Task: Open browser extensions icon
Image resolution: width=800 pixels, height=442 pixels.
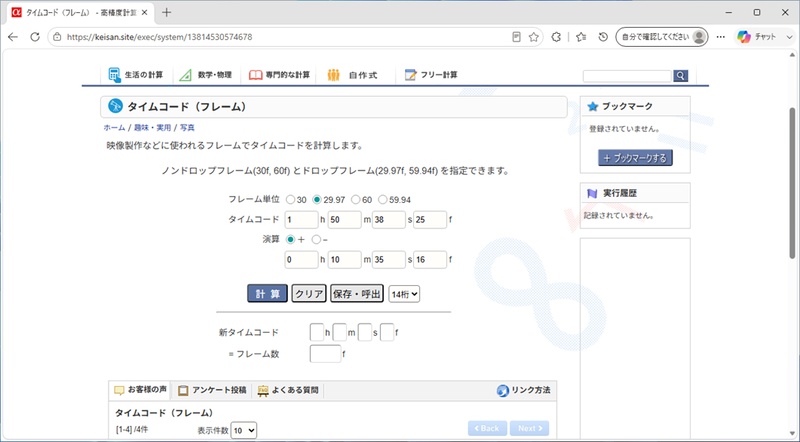Action: click(x=556, y=37)
